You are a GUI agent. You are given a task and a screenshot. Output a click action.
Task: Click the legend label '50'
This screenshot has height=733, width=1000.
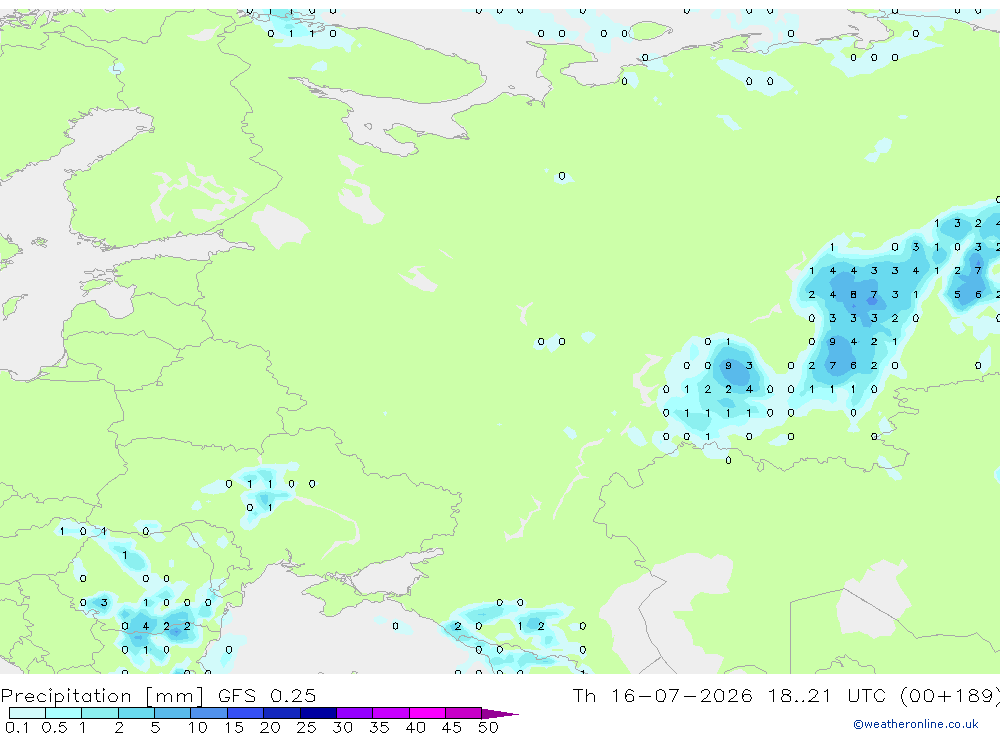(488, 727)
